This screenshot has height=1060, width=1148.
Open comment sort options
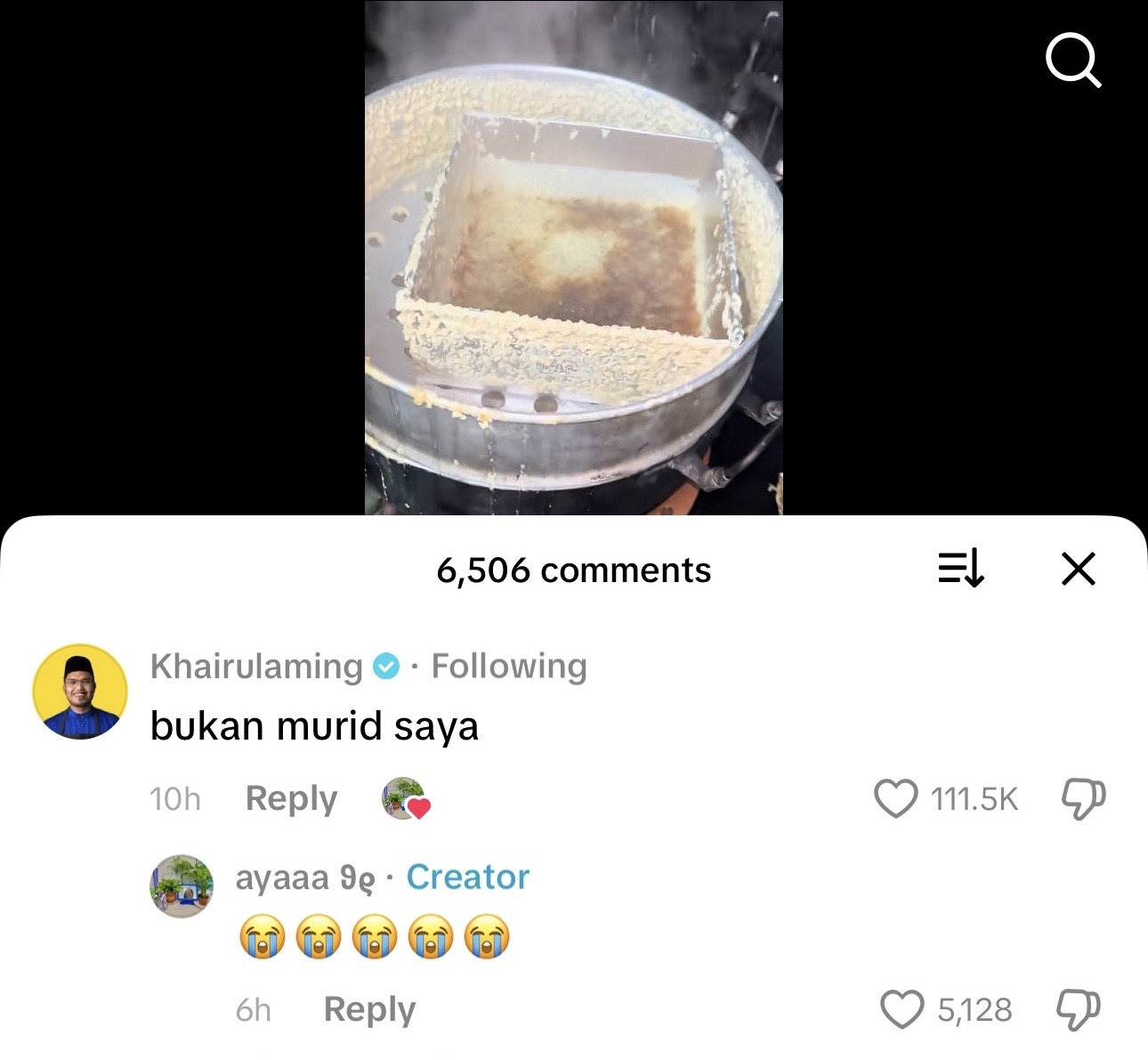pos(961,568)
